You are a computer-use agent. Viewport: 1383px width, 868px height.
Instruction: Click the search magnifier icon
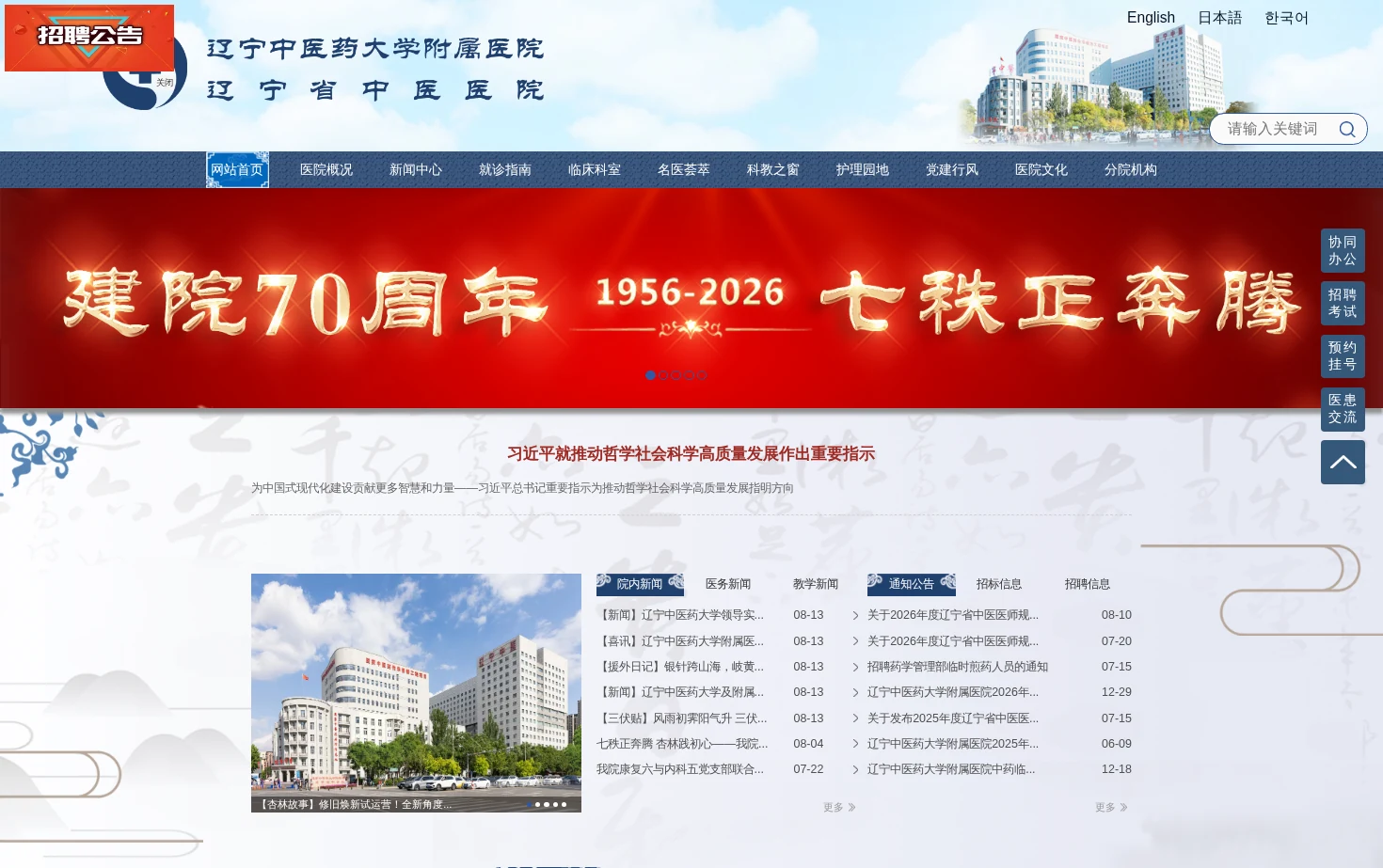click(1347, 130)
